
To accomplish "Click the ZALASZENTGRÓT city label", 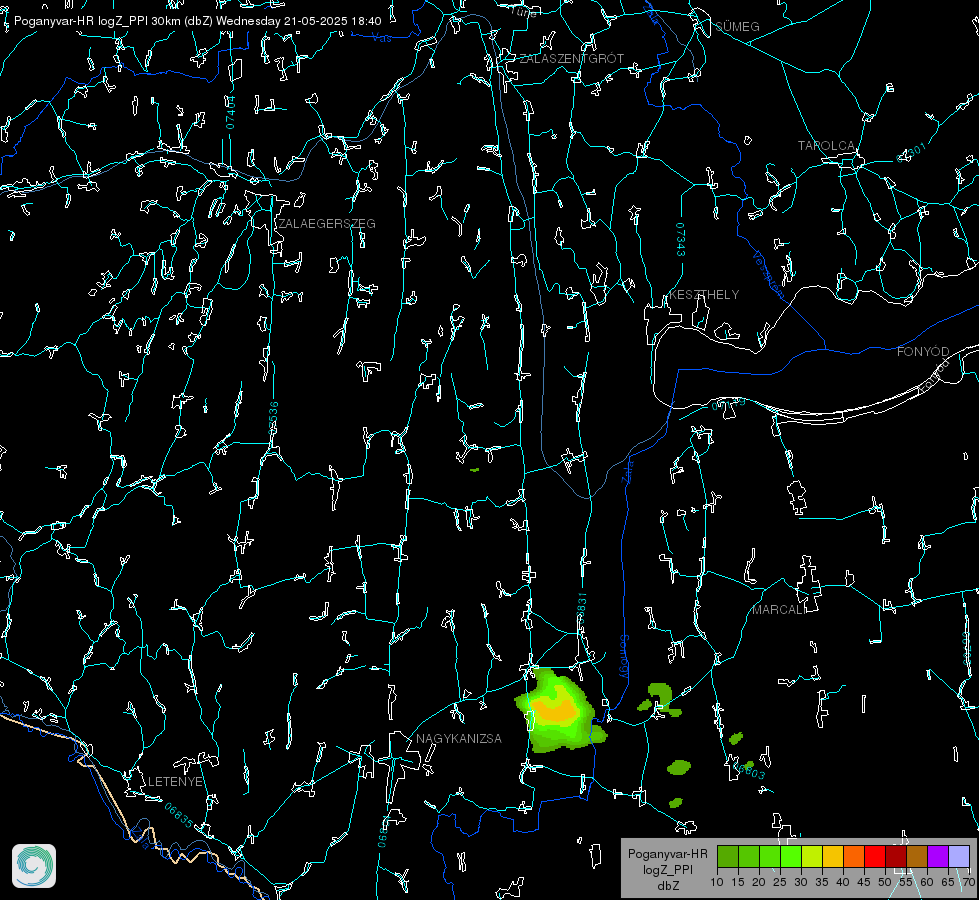I will 571,59.
